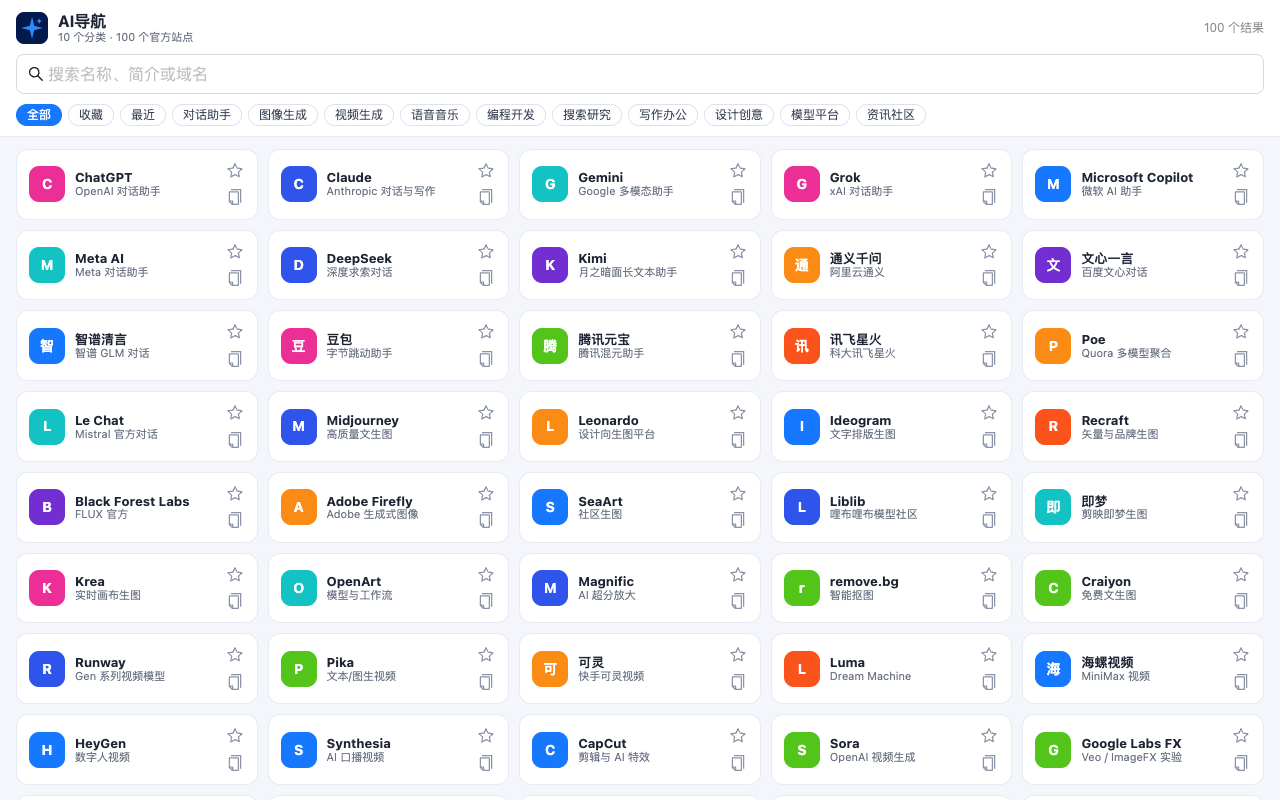Click the orange 通 avatar of 通义千问
The height and width of the screenshot is (800, 1280).
[x=802, y=265]
